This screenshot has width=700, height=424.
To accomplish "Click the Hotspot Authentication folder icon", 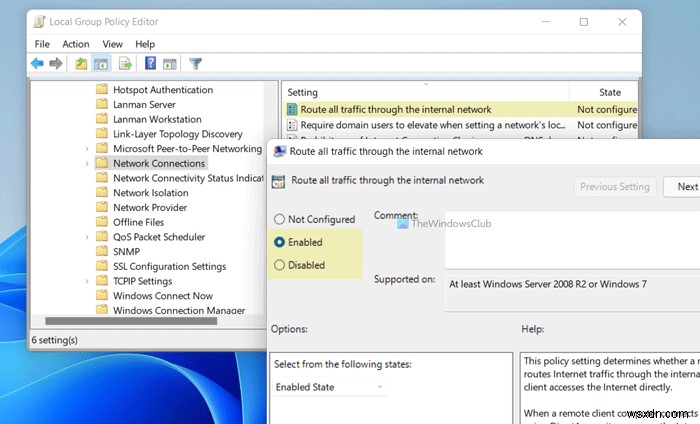I will click(x=102, y=89).
